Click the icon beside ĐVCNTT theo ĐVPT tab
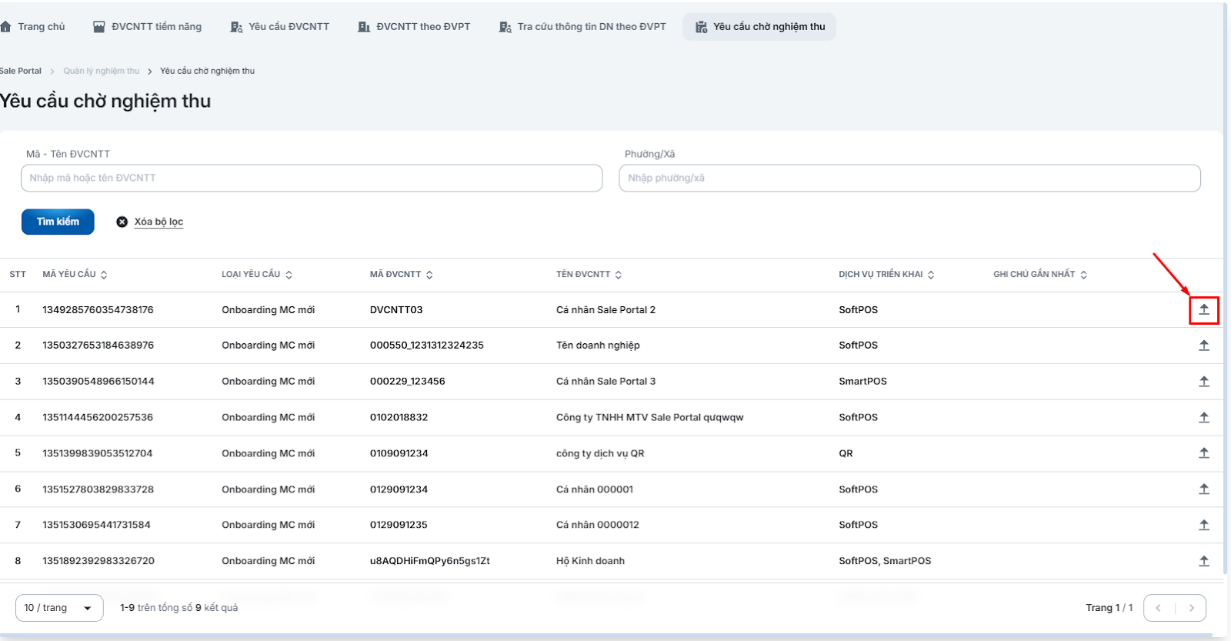The image size is (1231, 641). [x=364, y=27]
